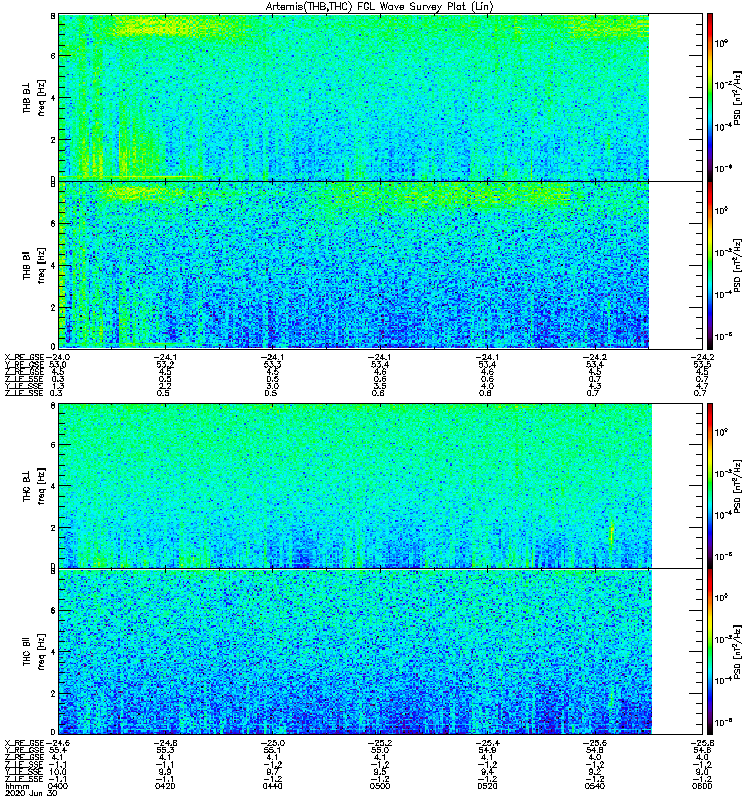Viewport: 750px width, 800px height.
Task: Click the PSD unit label of THC B-parallel panel
Action: tap(738, 653)
